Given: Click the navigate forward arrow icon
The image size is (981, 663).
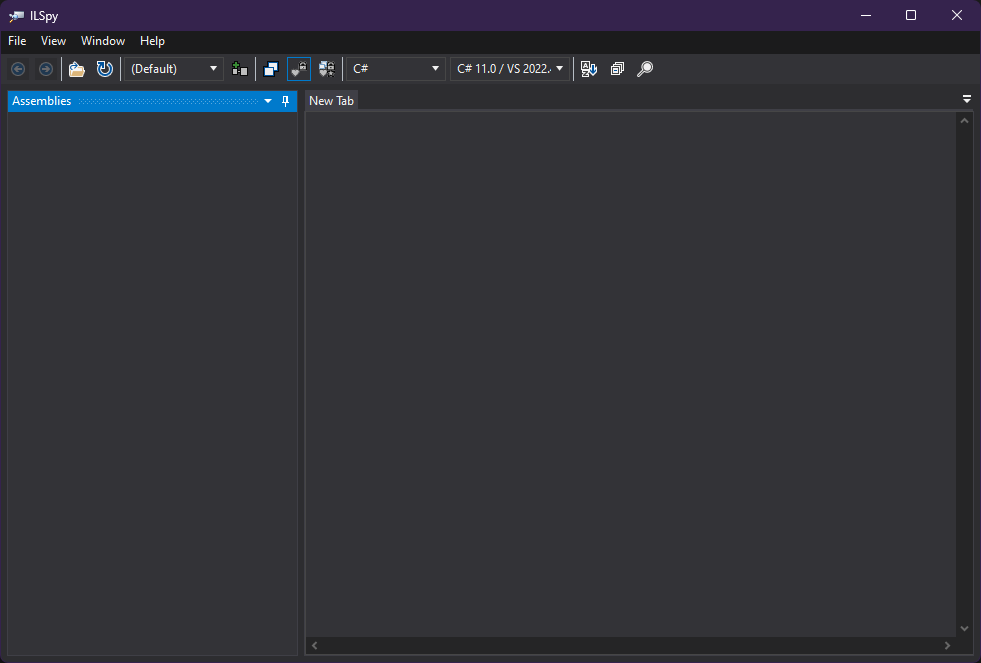Looking at the screenshot, I should pos(46,68).
